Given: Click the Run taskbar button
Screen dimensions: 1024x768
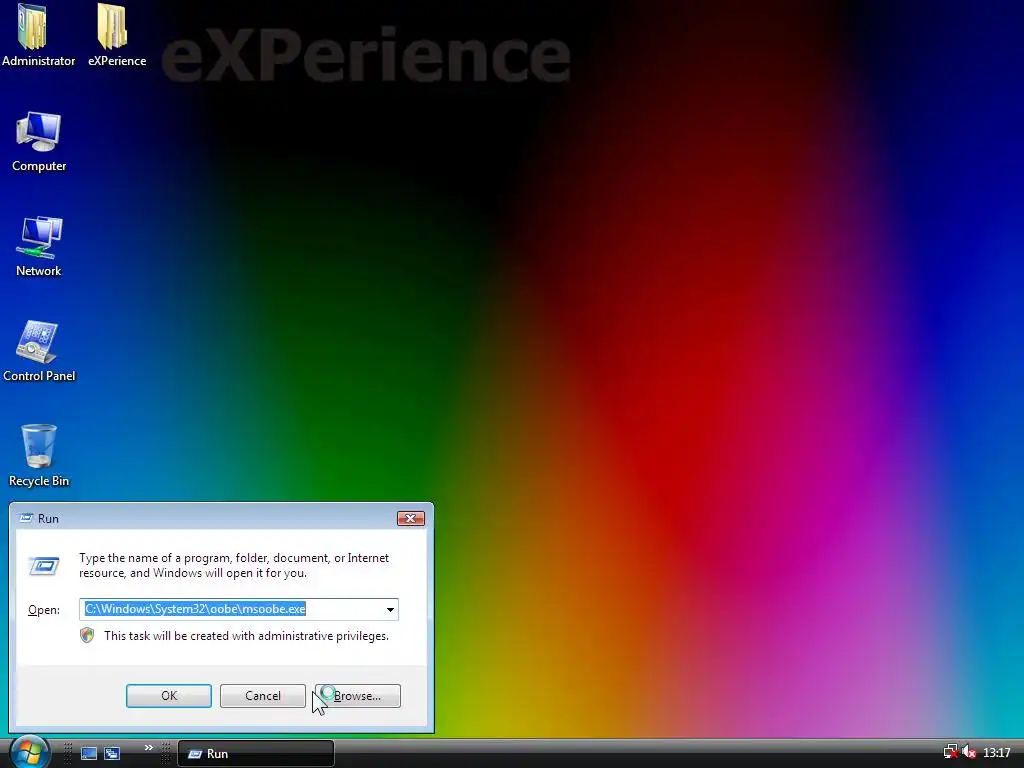Looking at the screenshot, I should click(256, 754).
